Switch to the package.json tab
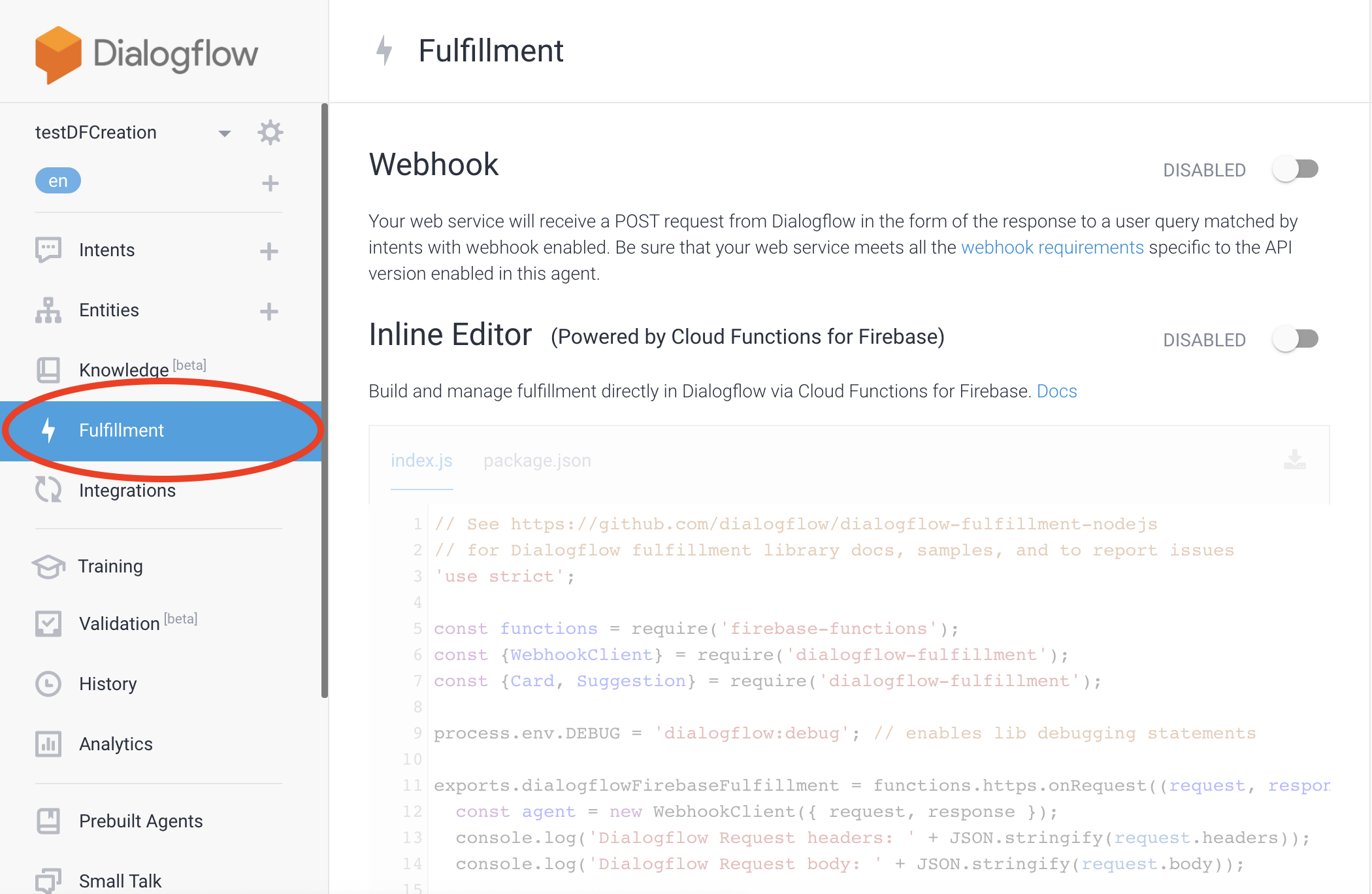Screen dimensions: 1372x894 (x=536, y=460)
